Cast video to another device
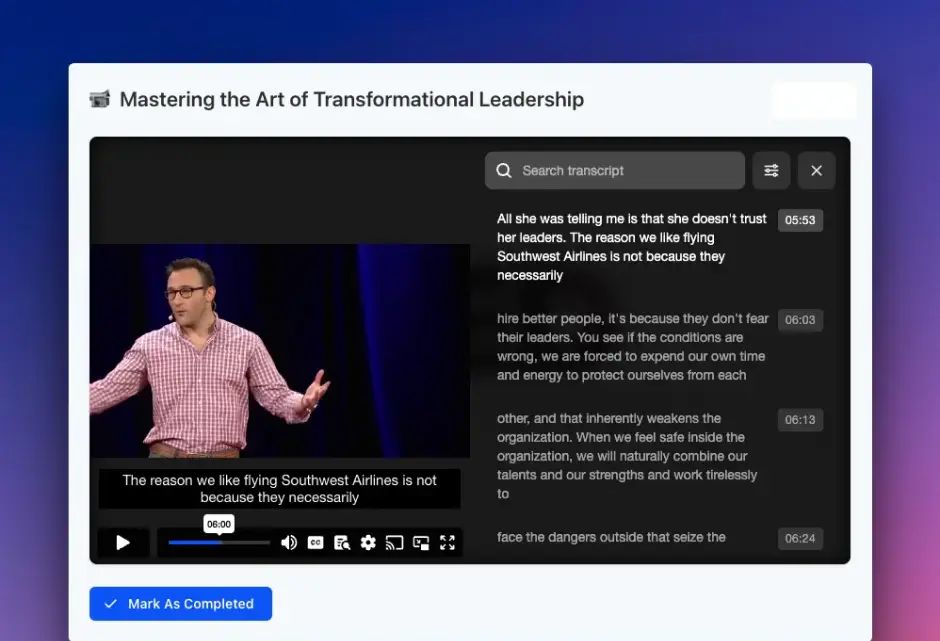This screenshot has width=940, height=641. pyautogui.click(x=394, y=543)
